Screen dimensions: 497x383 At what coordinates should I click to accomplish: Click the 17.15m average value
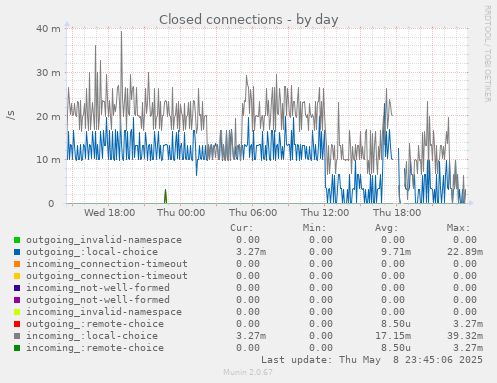(x=393, y=336)
